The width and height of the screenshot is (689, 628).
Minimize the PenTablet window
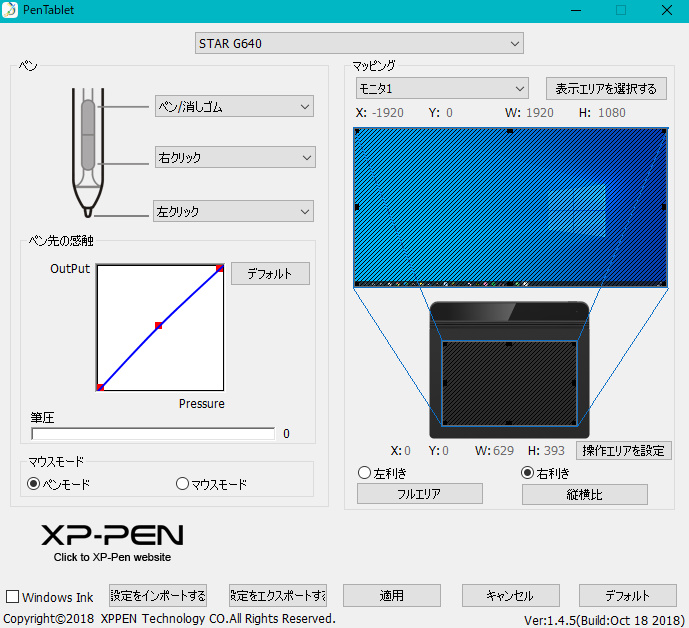576,10
